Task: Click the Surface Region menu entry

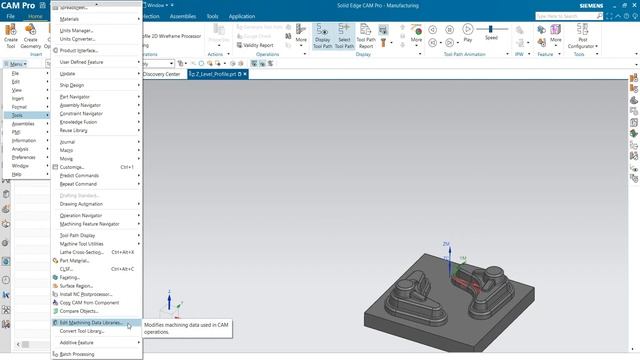Action: 97,286
